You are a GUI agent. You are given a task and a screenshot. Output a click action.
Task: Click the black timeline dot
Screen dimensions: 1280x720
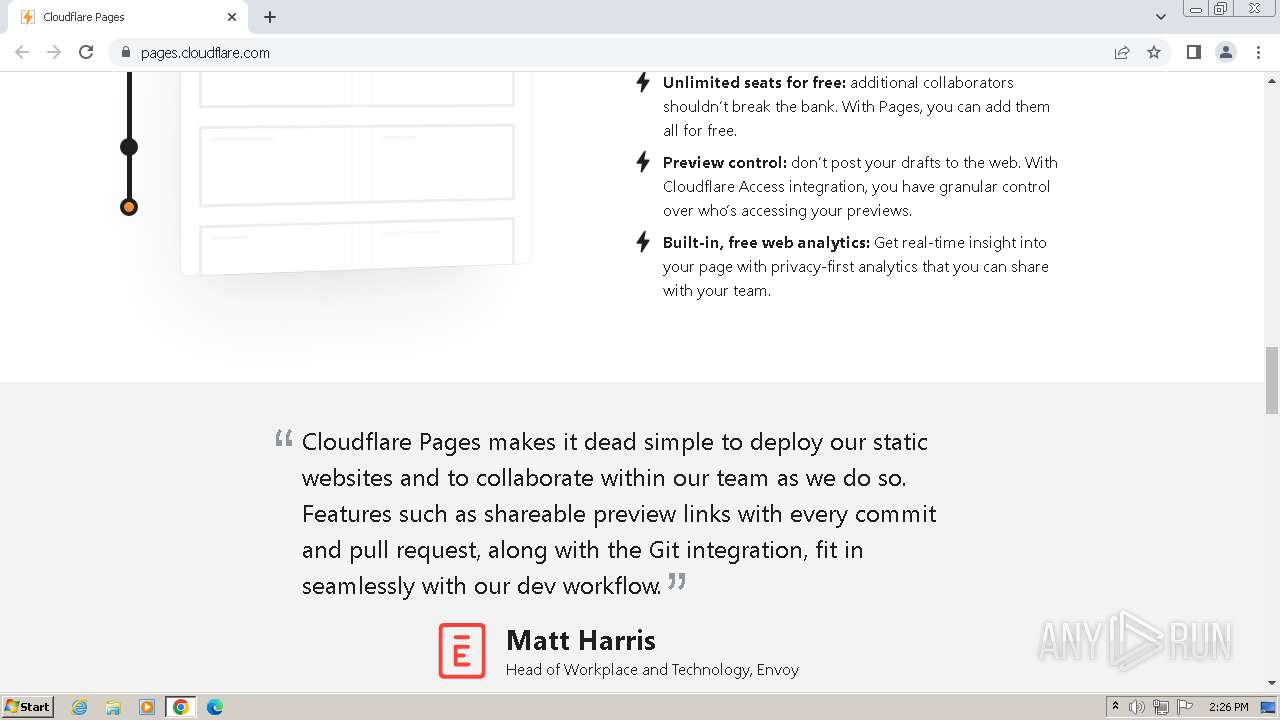[x=129, y=147]
